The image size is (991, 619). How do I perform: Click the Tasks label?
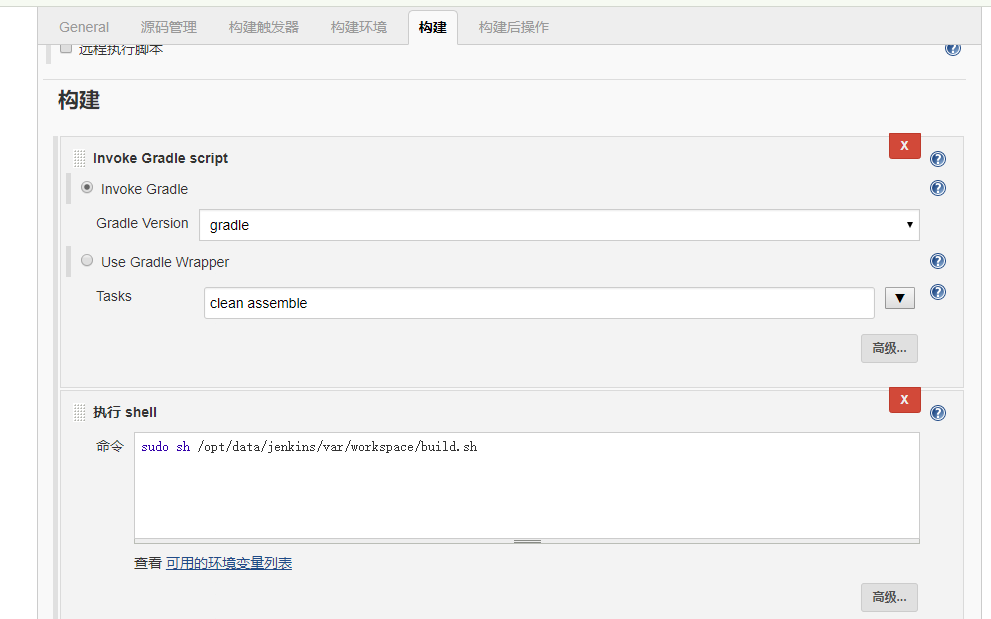coord(114,296)
